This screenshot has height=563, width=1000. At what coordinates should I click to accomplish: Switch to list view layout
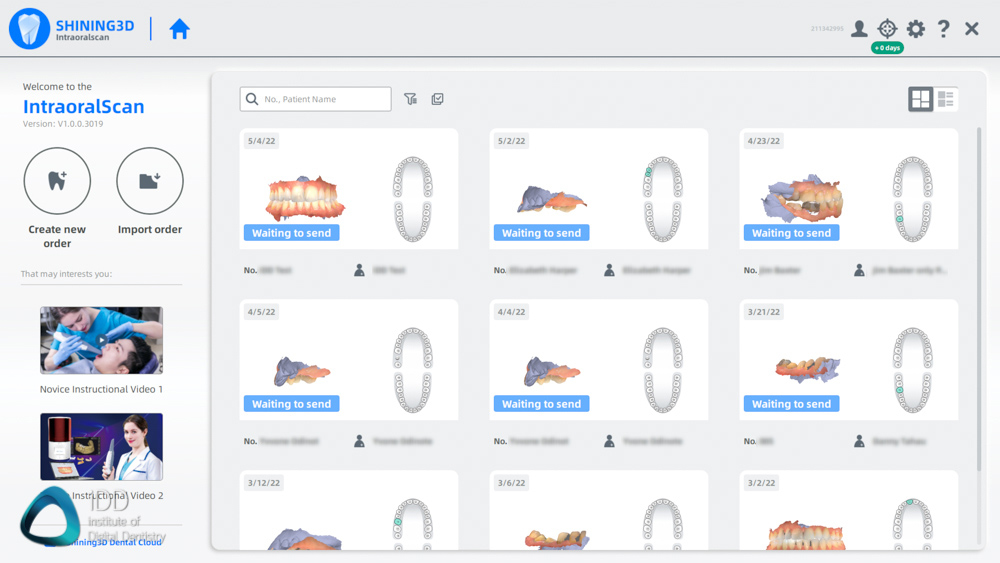(x=946, y=98)
